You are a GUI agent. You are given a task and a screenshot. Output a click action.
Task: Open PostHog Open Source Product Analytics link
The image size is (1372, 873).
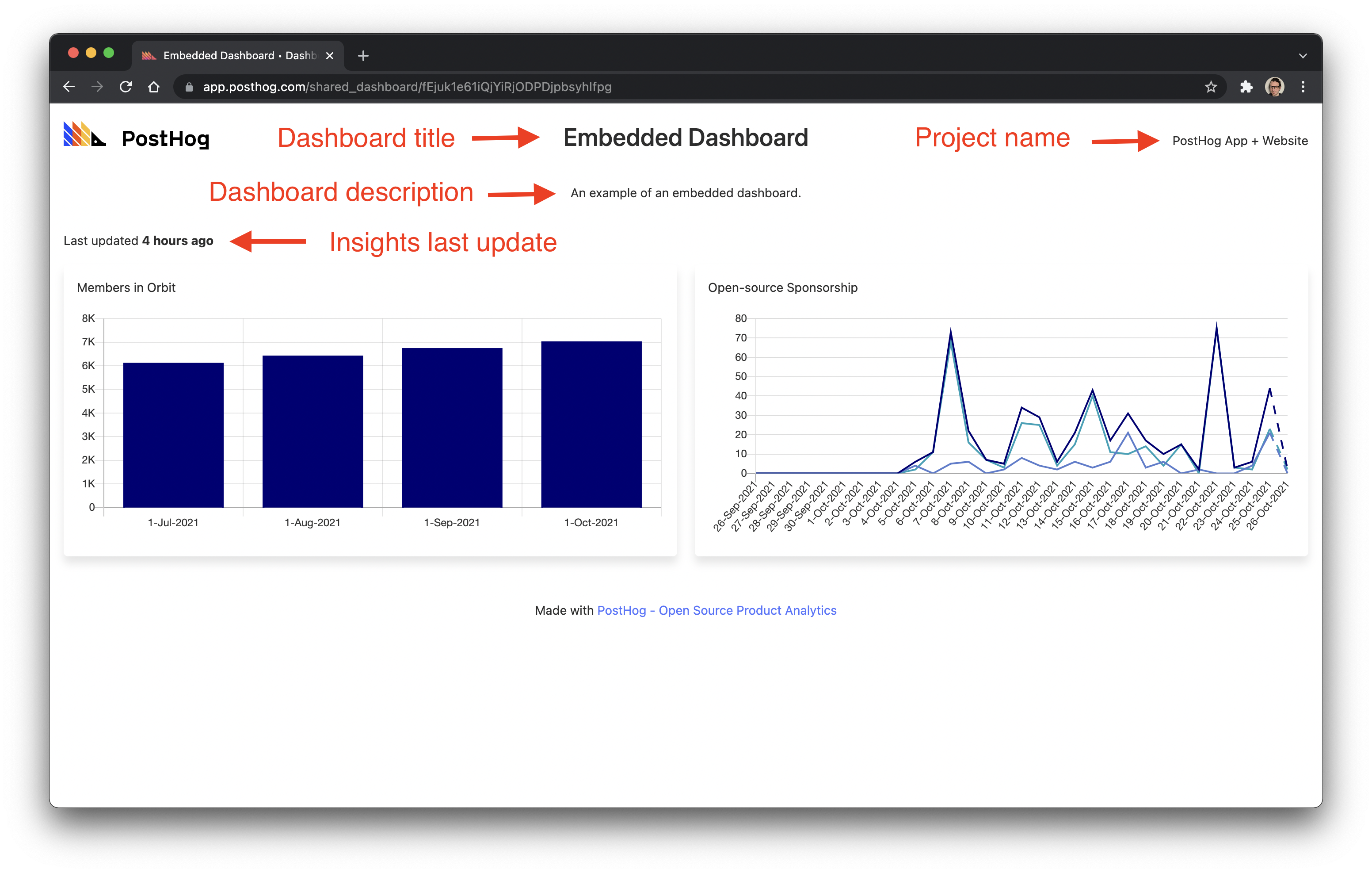(716, 610)
